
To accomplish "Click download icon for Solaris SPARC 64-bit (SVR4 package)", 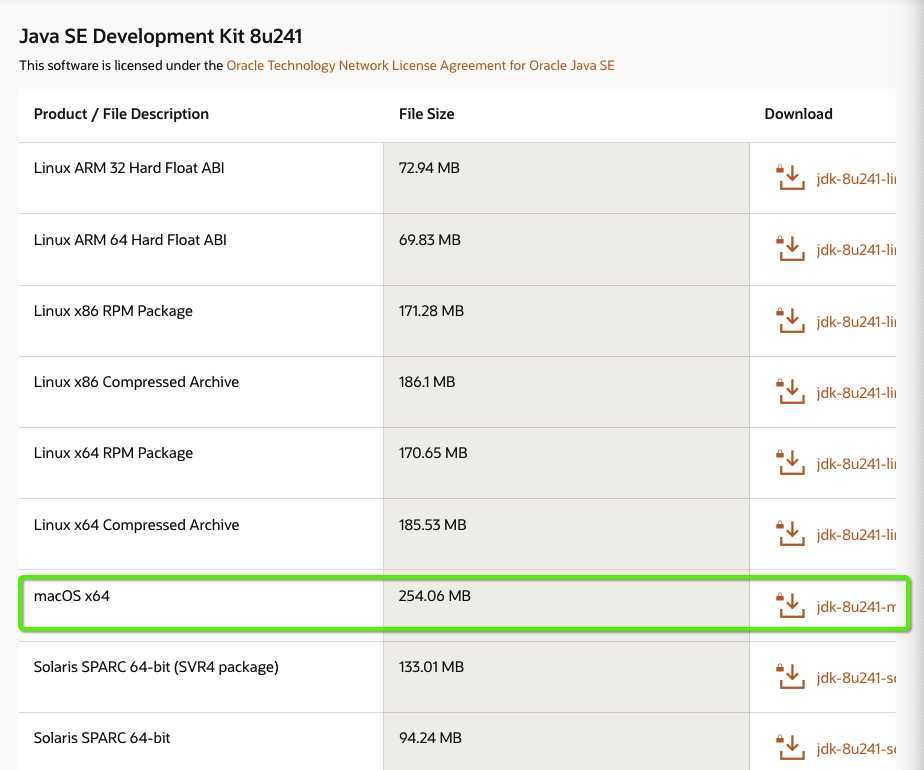I will [x=790, y=677].
